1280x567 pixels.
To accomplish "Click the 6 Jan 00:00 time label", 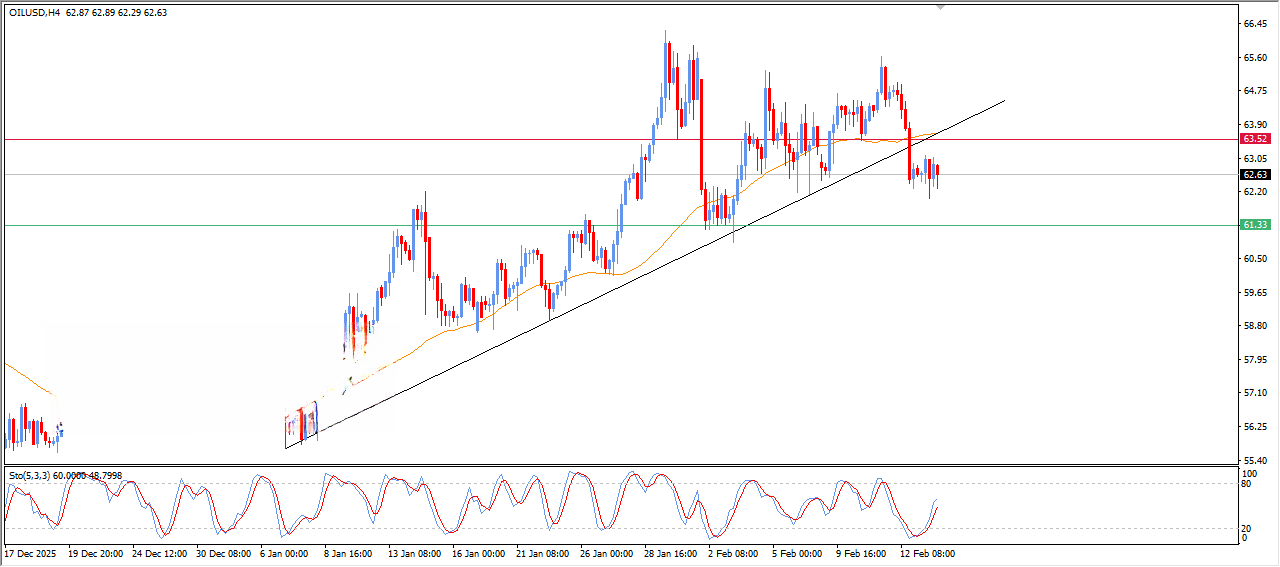I will (284, 553).
